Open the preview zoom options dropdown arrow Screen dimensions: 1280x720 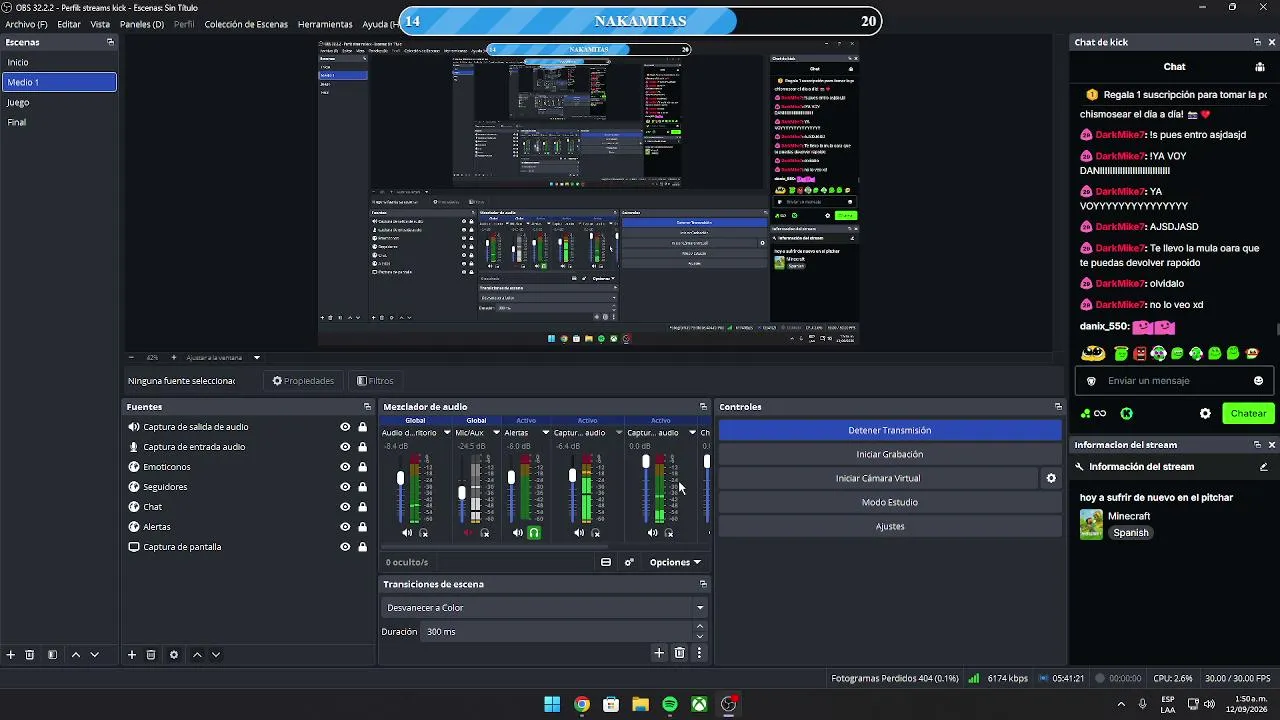[257, 357]
